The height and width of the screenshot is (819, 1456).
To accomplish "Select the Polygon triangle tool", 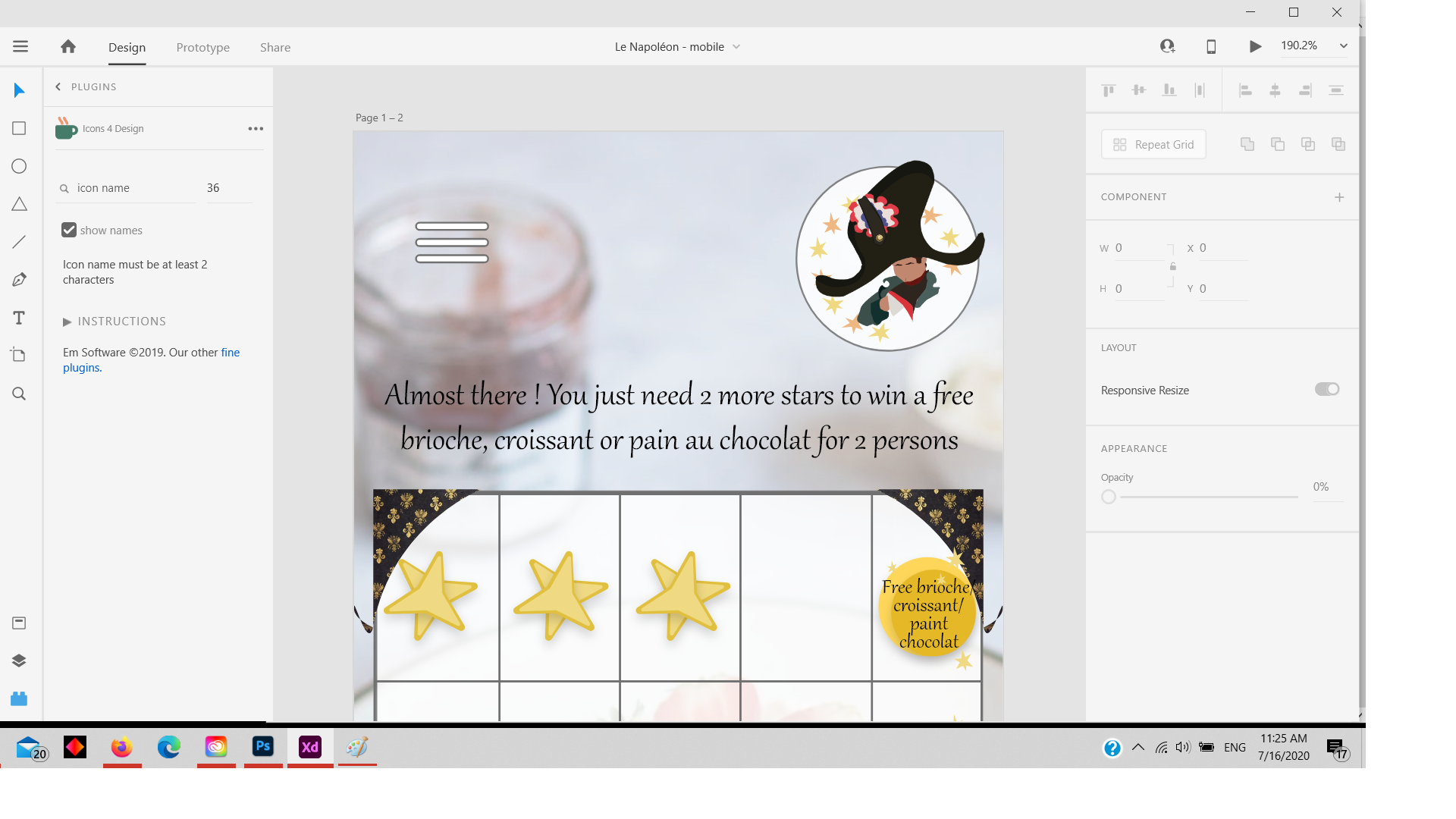I will [x=19, y=204].
